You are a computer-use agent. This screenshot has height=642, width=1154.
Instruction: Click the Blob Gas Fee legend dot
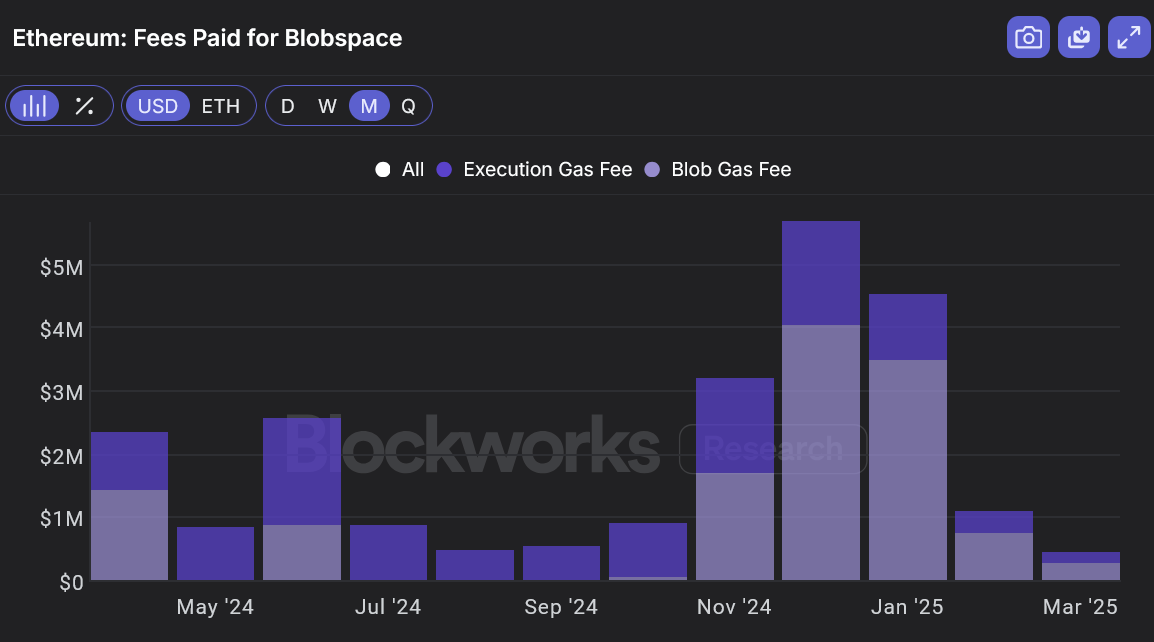(653, 170)
